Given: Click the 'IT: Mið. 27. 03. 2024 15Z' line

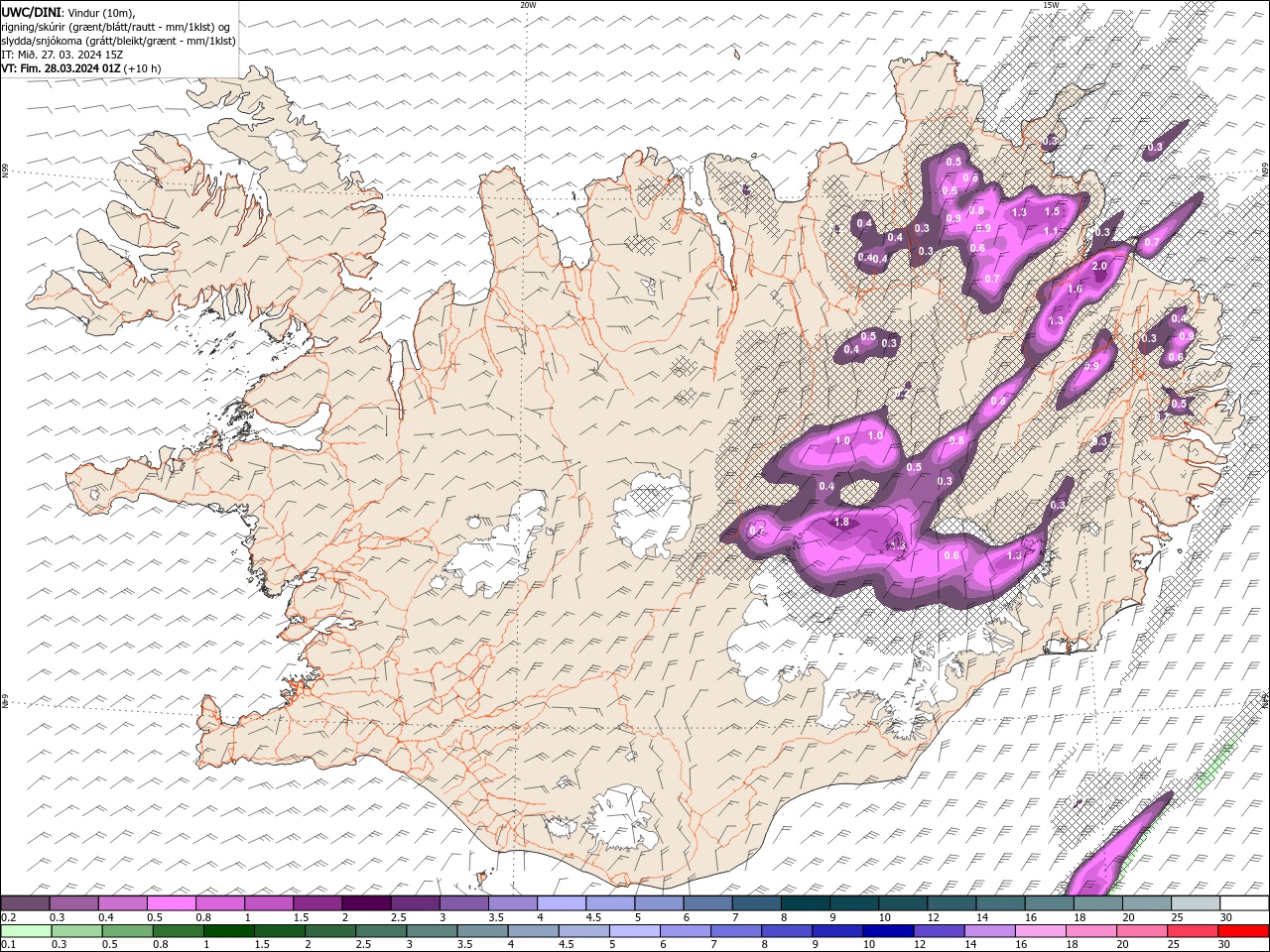Looking at the screenshot, I should [x=61, y=55].
